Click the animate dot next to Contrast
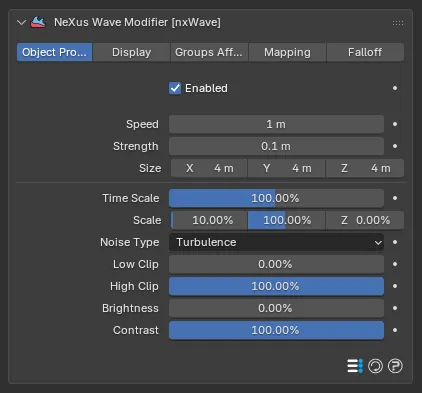 point(395,330)
